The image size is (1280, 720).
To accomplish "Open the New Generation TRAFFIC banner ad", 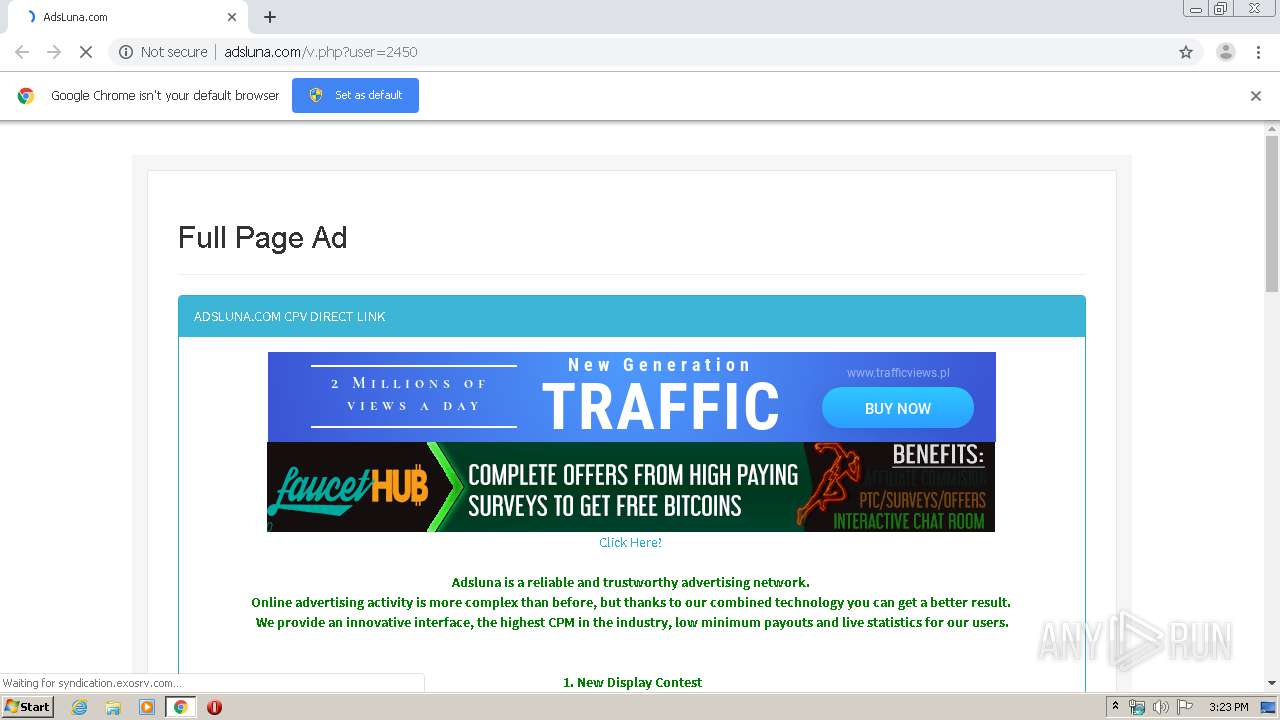I will tap(631, 397).
